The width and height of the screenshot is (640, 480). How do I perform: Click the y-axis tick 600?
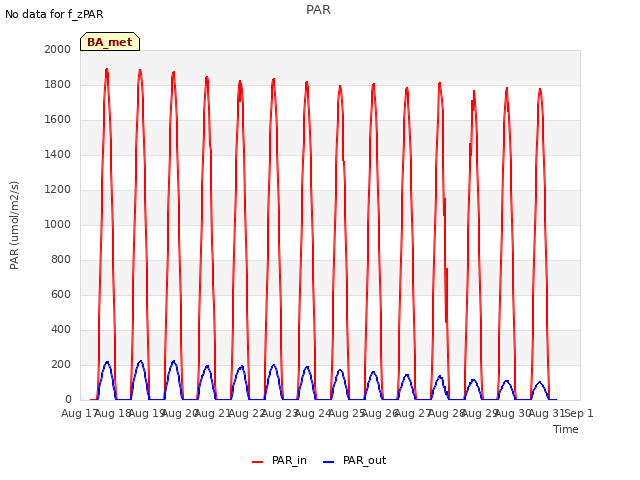point(61,294)
